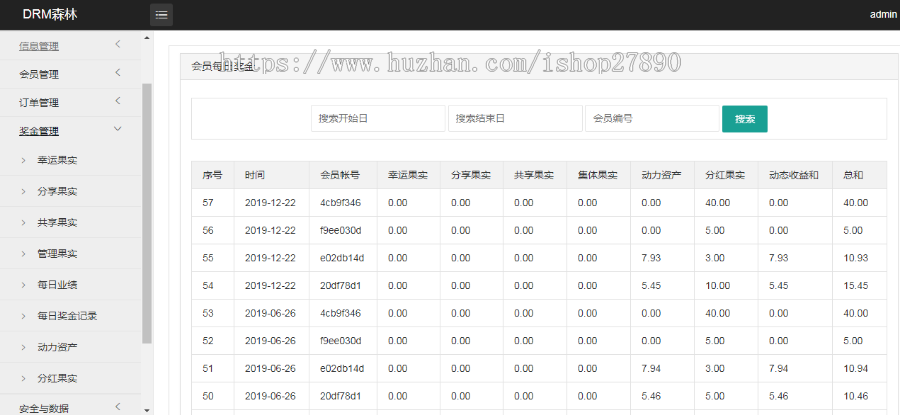Click total 10.93 in row 55
The image size is (900, 415).
point(856,258)
